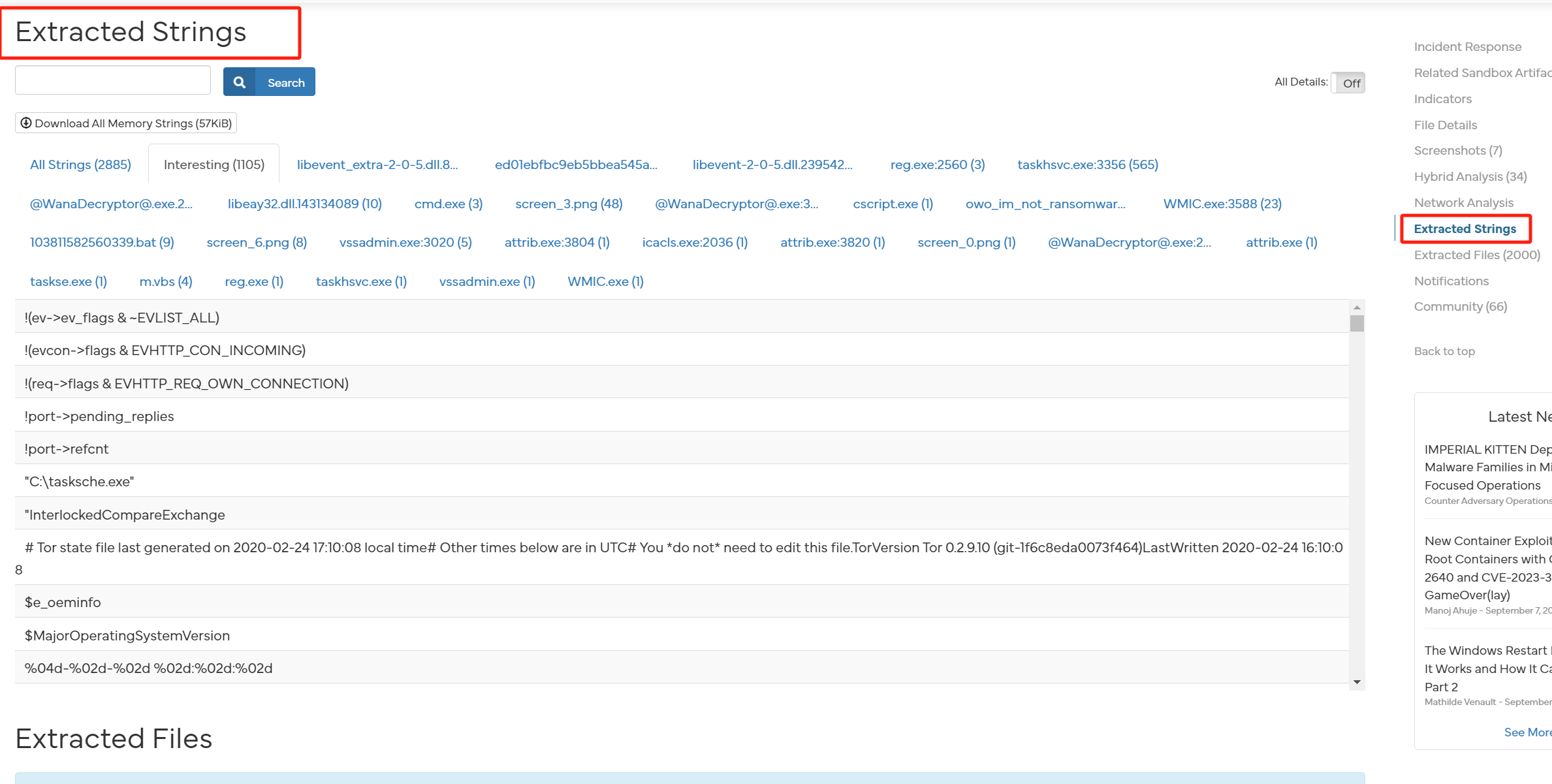This screenshot has width=1552, height=784.
Task: Select the "InterlockedCompareExchange string row
Action: [x=682, y=514]
